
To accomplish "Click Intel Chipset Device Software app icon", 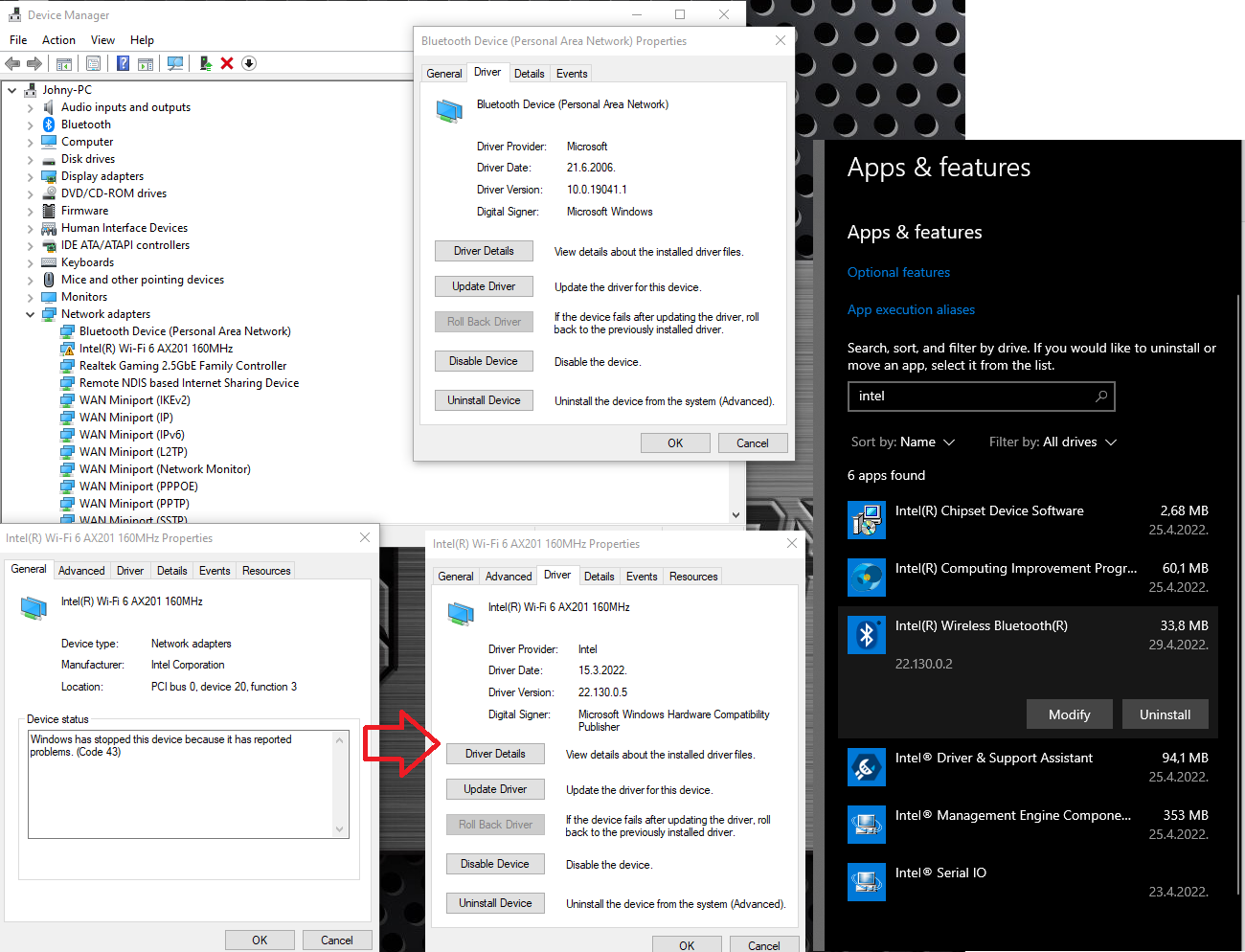I will (867, 520).
